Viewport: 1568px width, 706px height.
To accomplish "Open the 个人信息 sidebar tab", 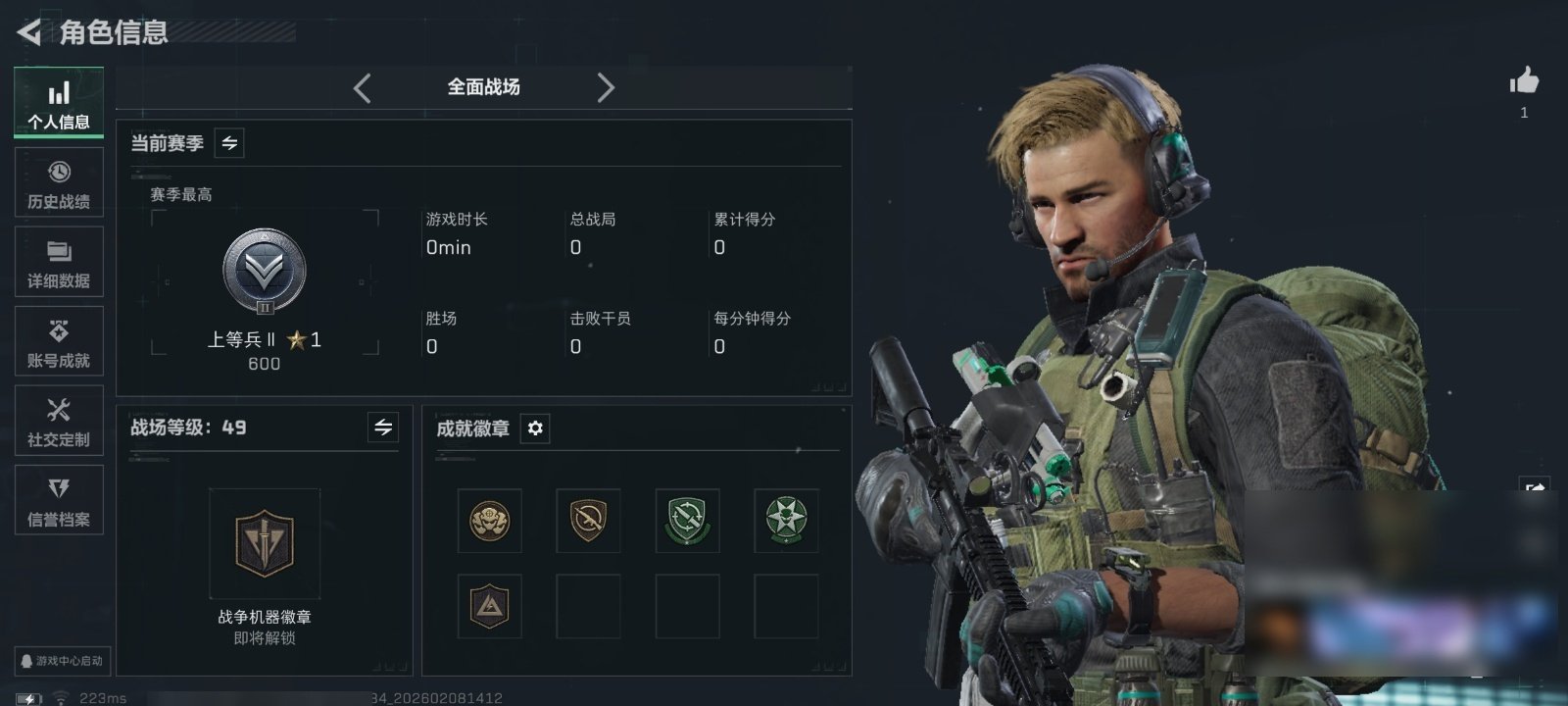I will click(59, 102).
